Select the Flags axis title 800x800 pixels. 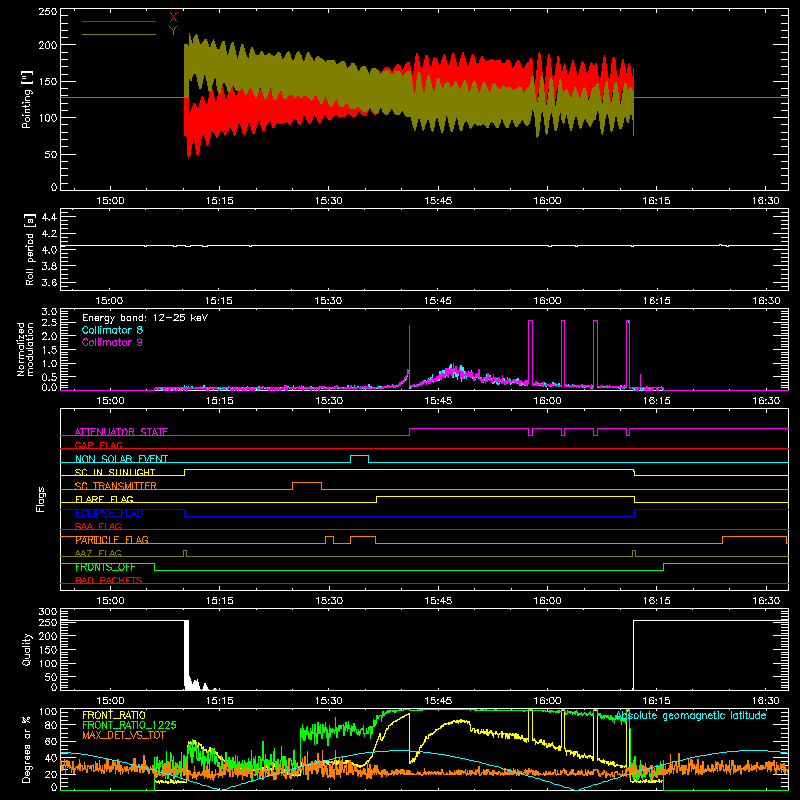41,499
